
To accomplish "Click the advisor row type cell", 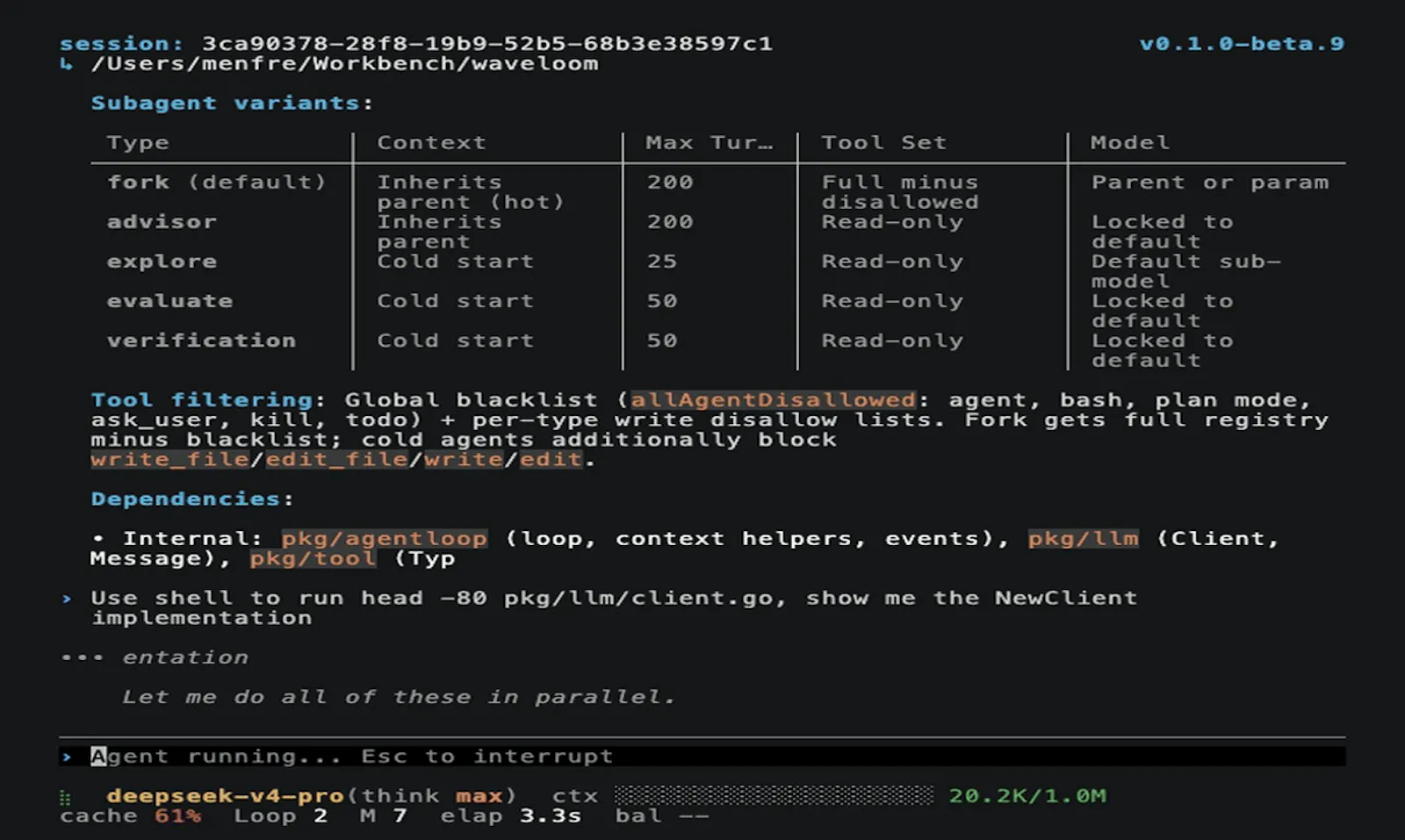I will click(x=162, y=221).
